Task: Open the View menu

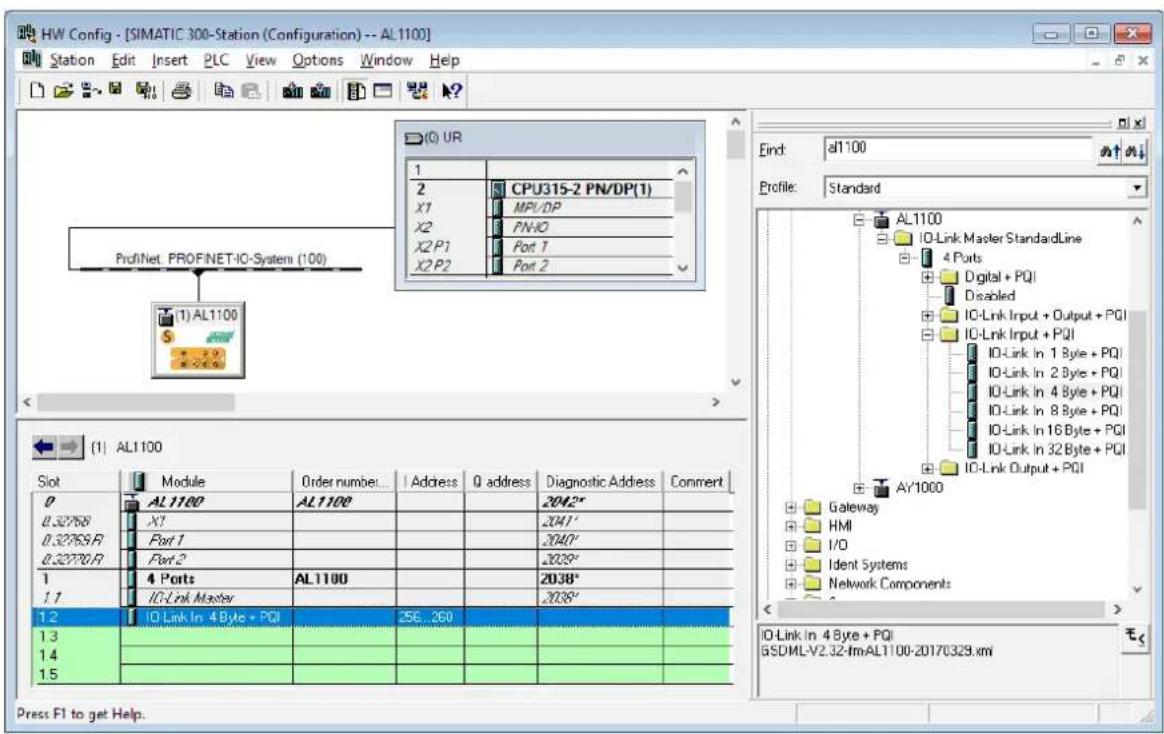Action: tap(261, 60)
